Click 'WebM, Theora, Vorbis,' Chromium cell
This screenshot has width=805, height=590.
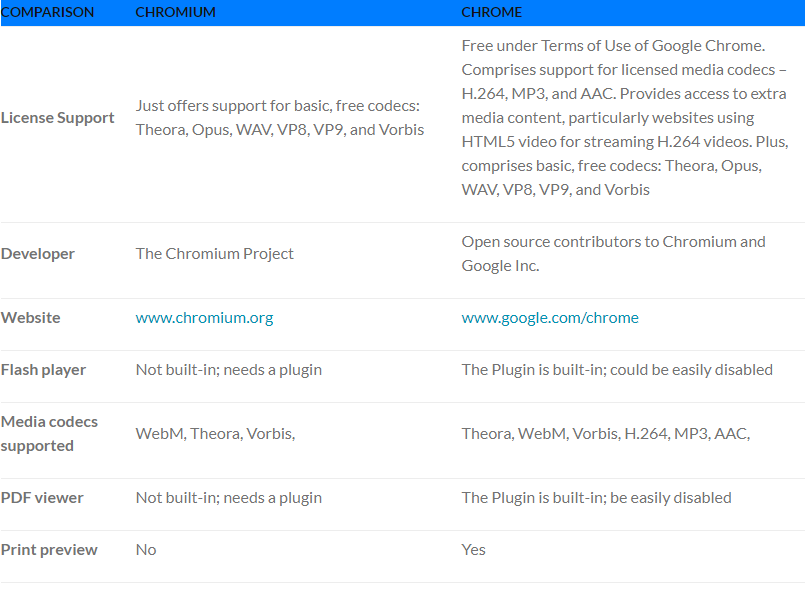216,434
